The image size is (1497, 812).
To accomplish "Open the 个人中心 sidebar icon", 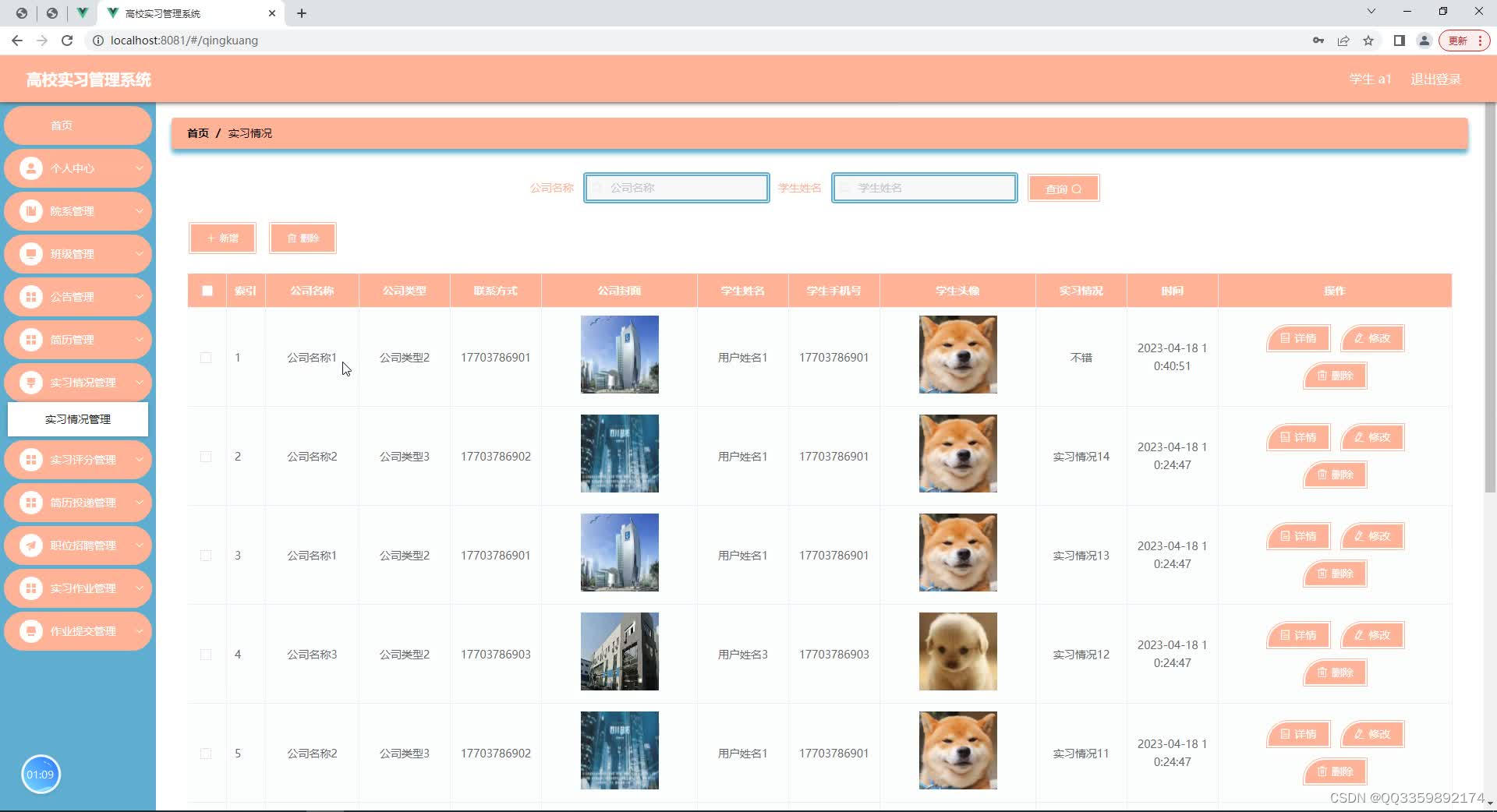I will pyautogui.click(x=31, y=168).
